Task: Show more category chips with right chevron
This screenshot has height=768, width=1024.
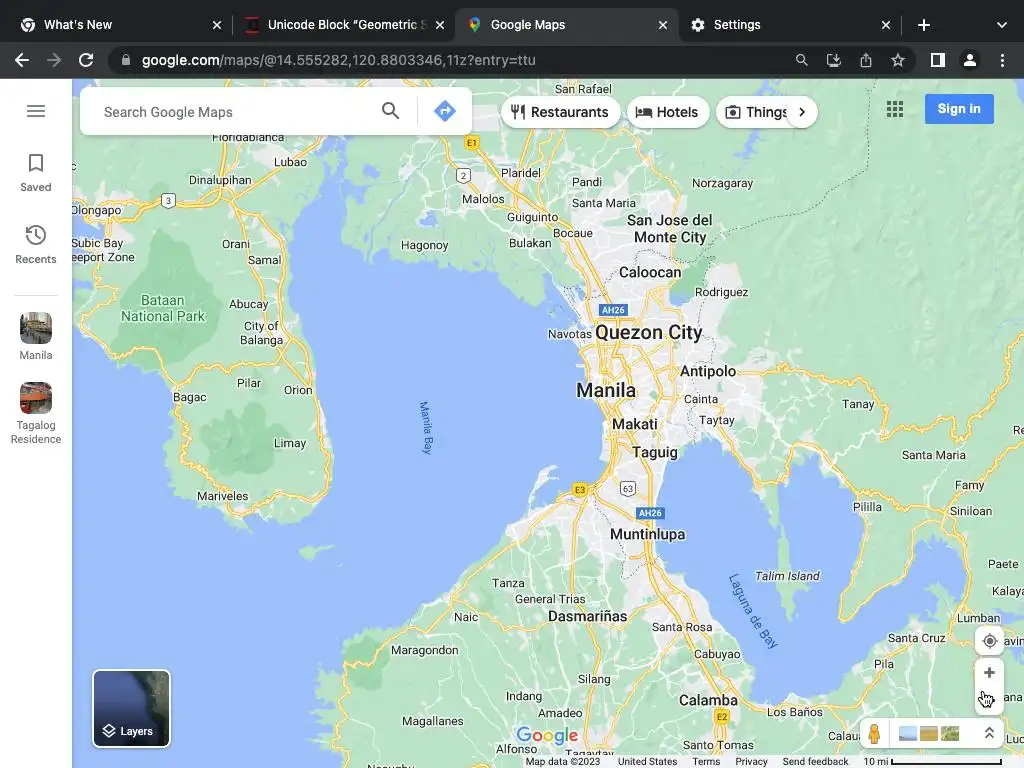Action: pyautogui.click(x=802, y=112)
